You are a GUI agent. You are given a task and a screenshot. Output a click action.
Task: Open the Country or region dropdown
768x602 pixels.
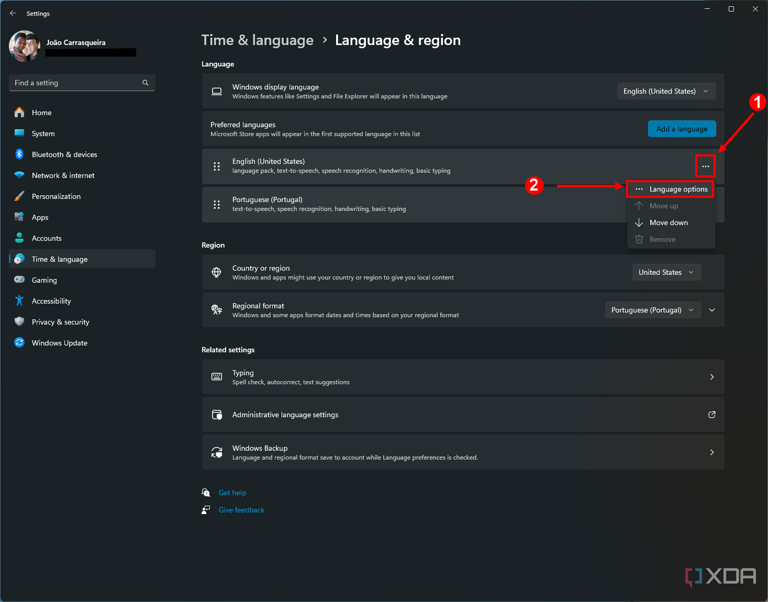pos(666,272)
